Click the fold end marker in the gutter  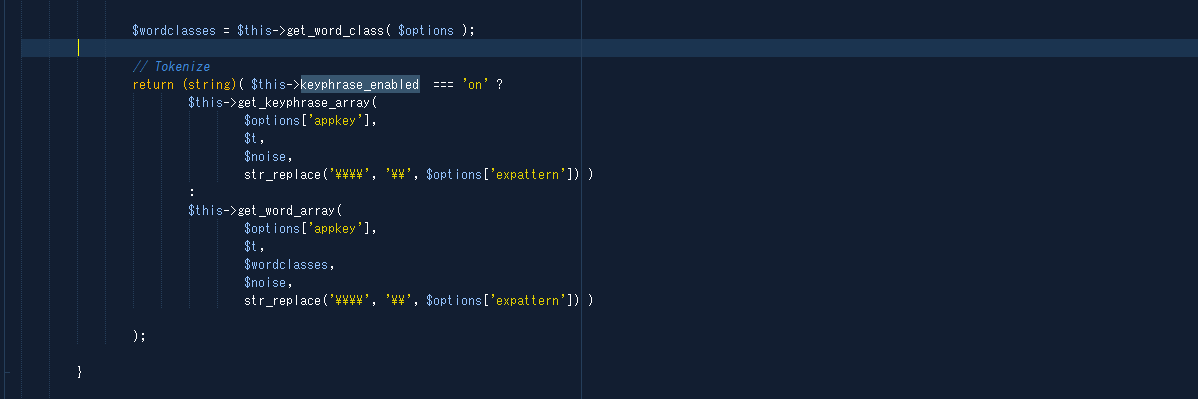(7, 372)
